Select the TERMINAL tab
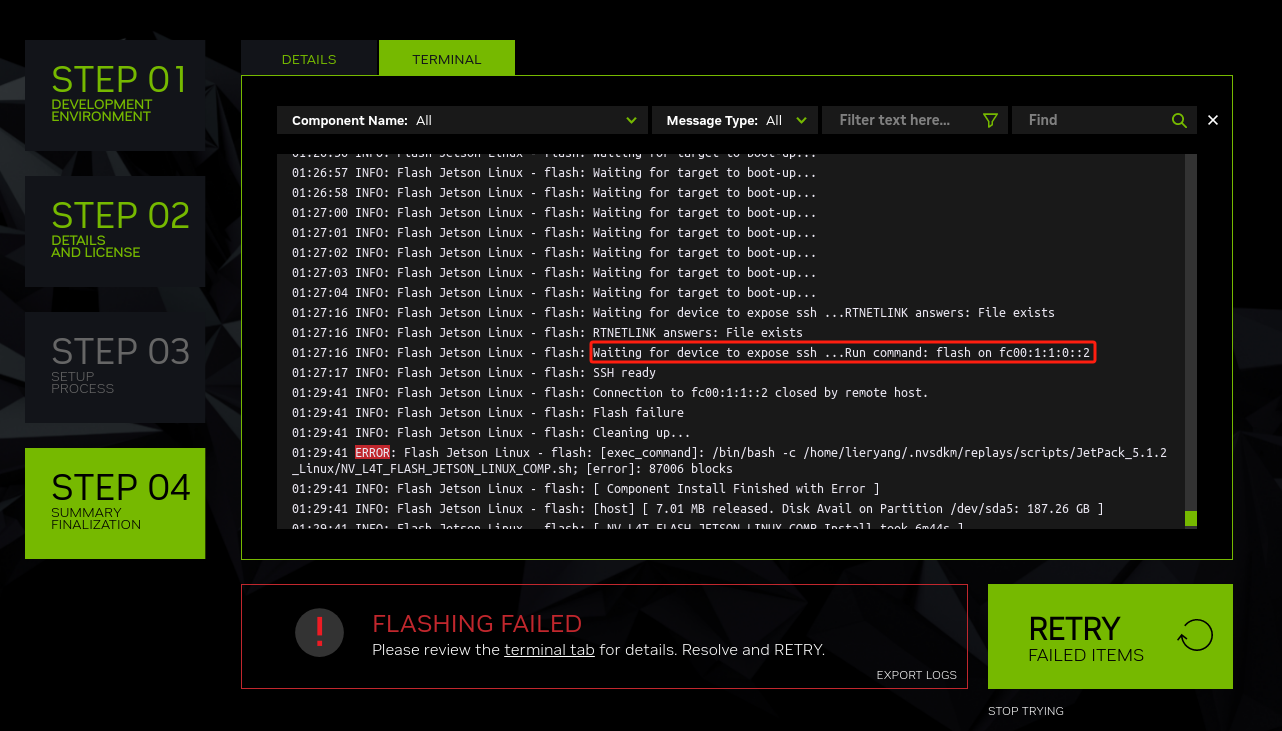Viewport: 1282px width, 731px height. (447, 59)
